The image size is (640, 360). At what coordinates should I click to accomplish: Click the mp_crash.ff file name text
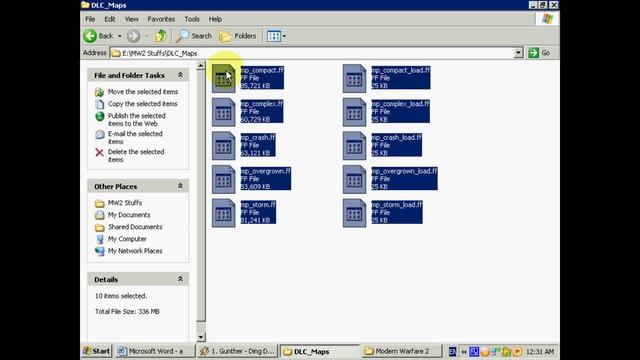[x=258, y=138]
